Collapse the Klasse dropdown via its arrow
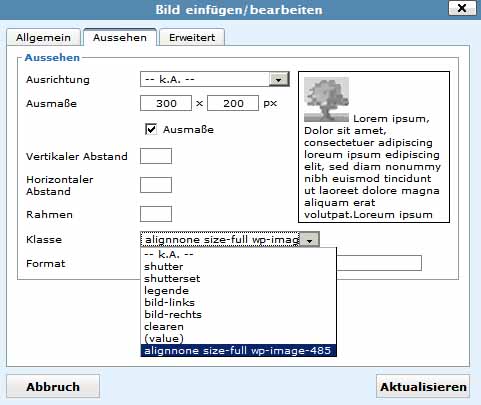This screenshot has height=405, width=481. 309,240
